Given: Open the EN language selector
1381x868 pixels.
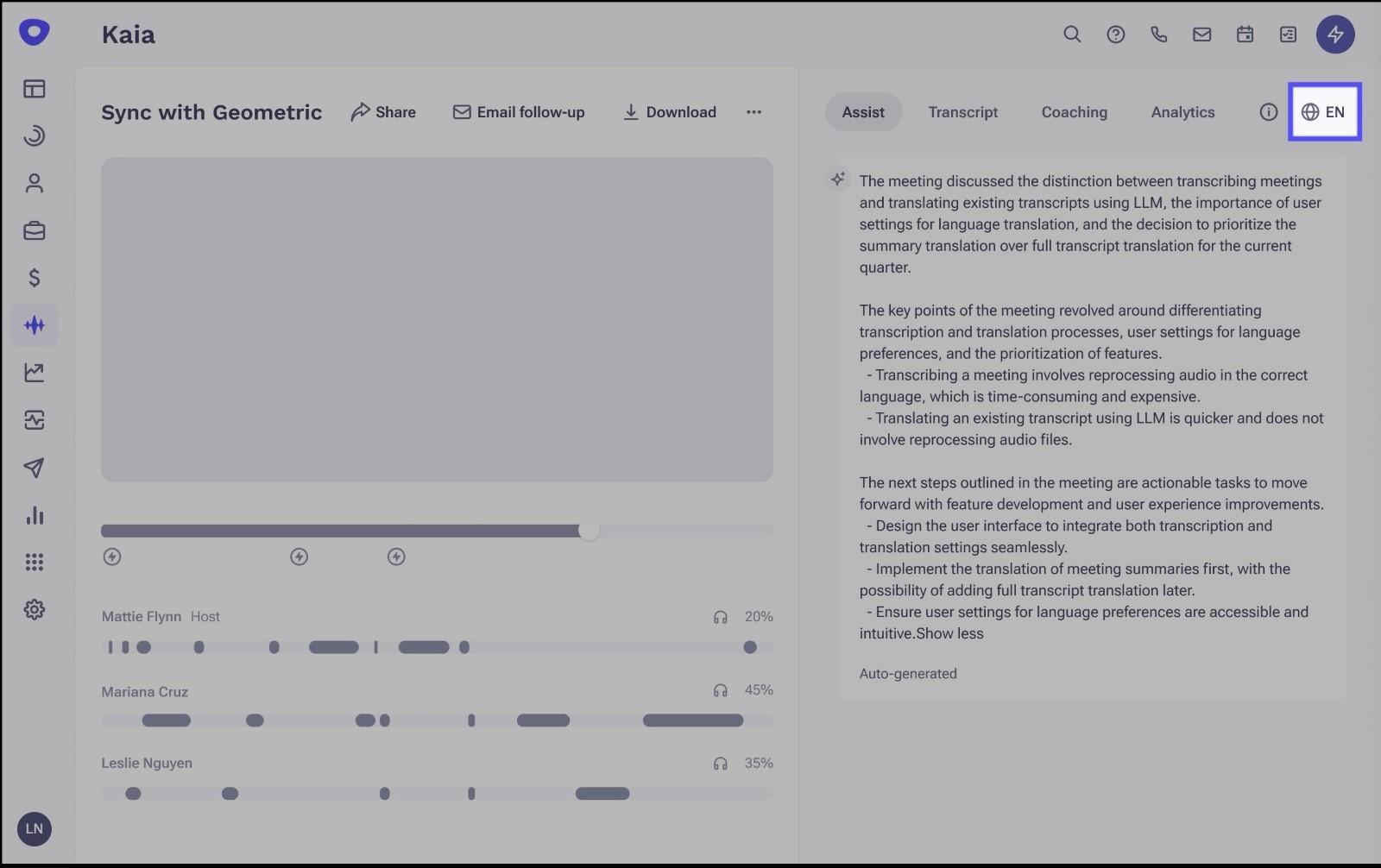Looking at the screenshot, I should pos(1324,112).
